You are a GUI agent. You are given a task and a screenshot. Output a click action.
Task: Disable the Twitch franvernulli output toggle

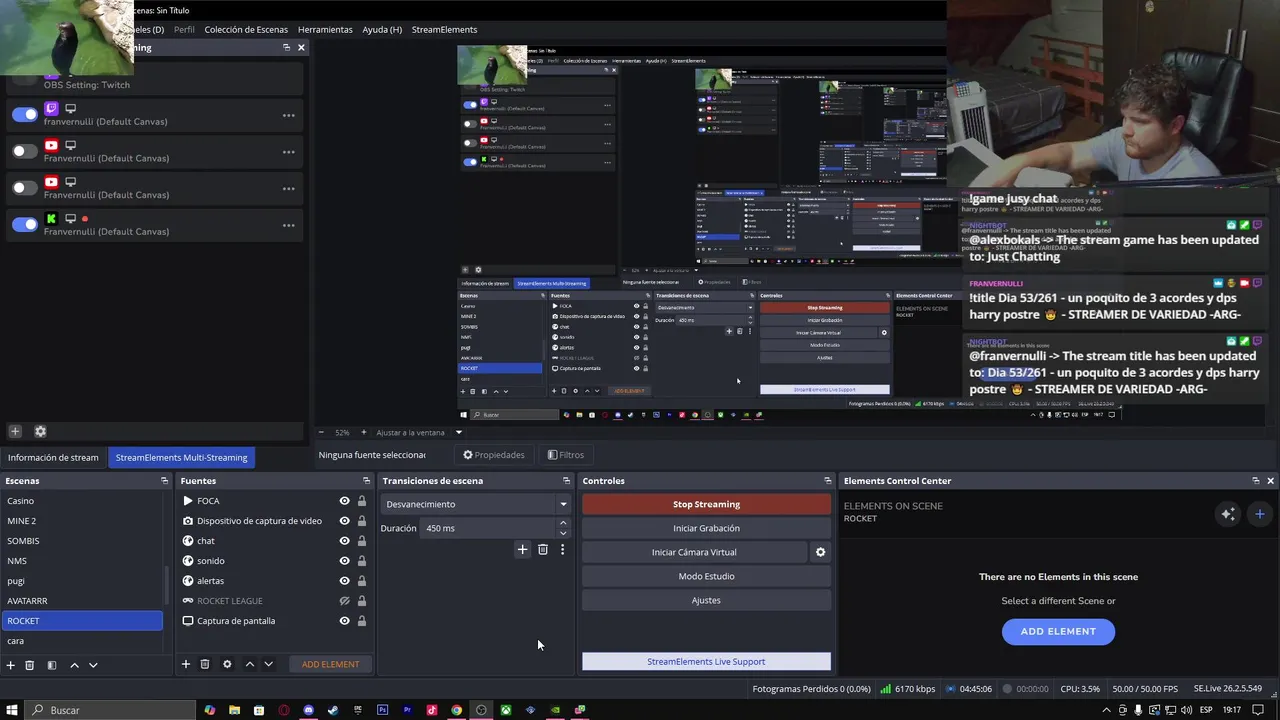click(25, 115)
